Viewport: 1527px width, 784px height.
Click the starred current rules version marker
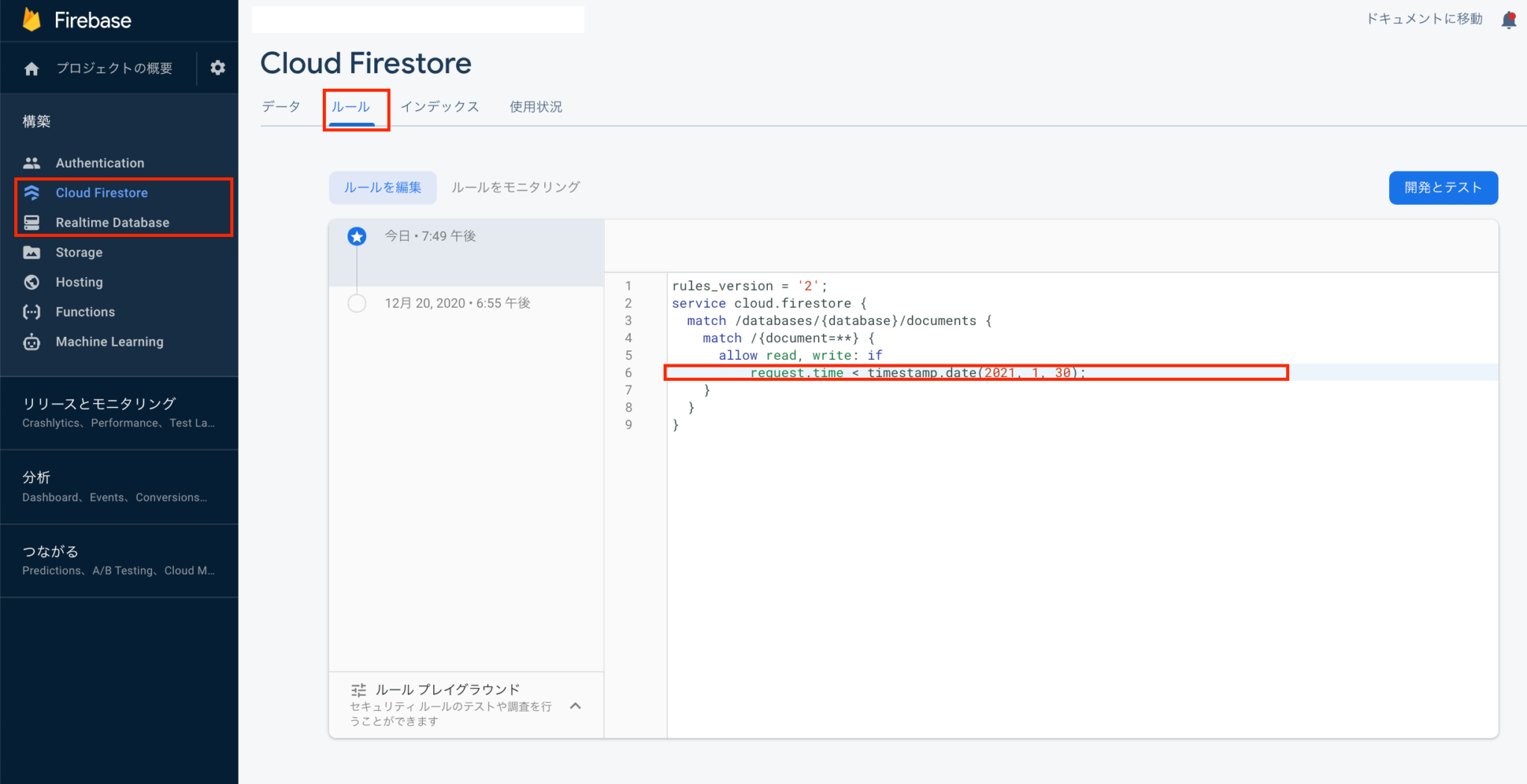coord(356,236)
